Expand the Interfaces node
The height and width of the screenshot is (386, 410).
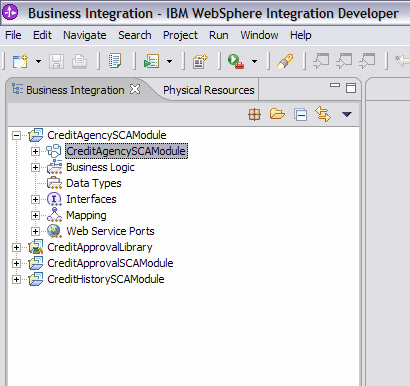[x=35, y=199]
